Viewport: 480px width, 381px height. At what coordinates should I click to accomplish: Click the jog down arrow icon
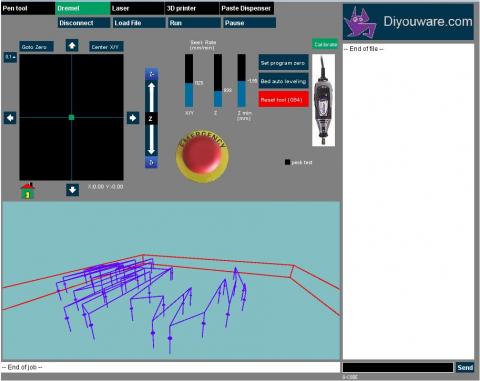[x=72, y=190]
